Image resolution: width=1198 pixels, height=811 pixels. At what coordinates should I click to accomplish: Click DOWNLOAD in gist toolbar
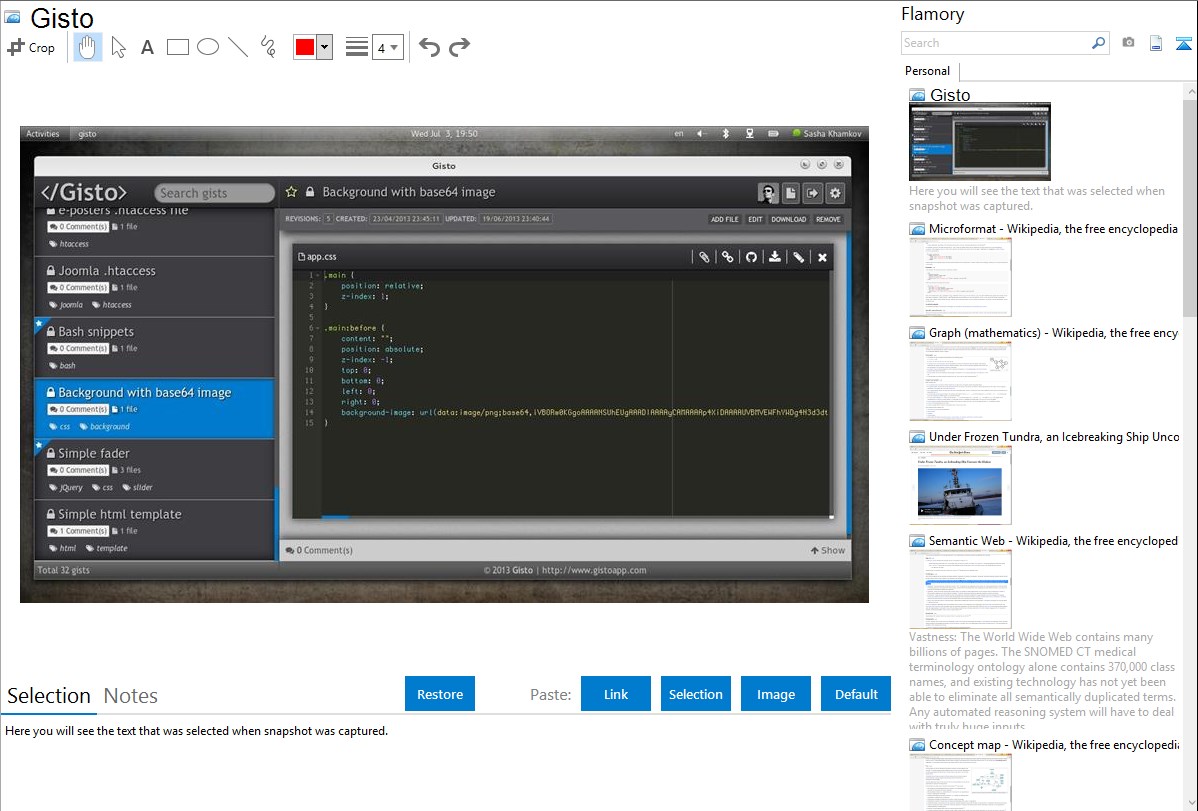[788, 219]
